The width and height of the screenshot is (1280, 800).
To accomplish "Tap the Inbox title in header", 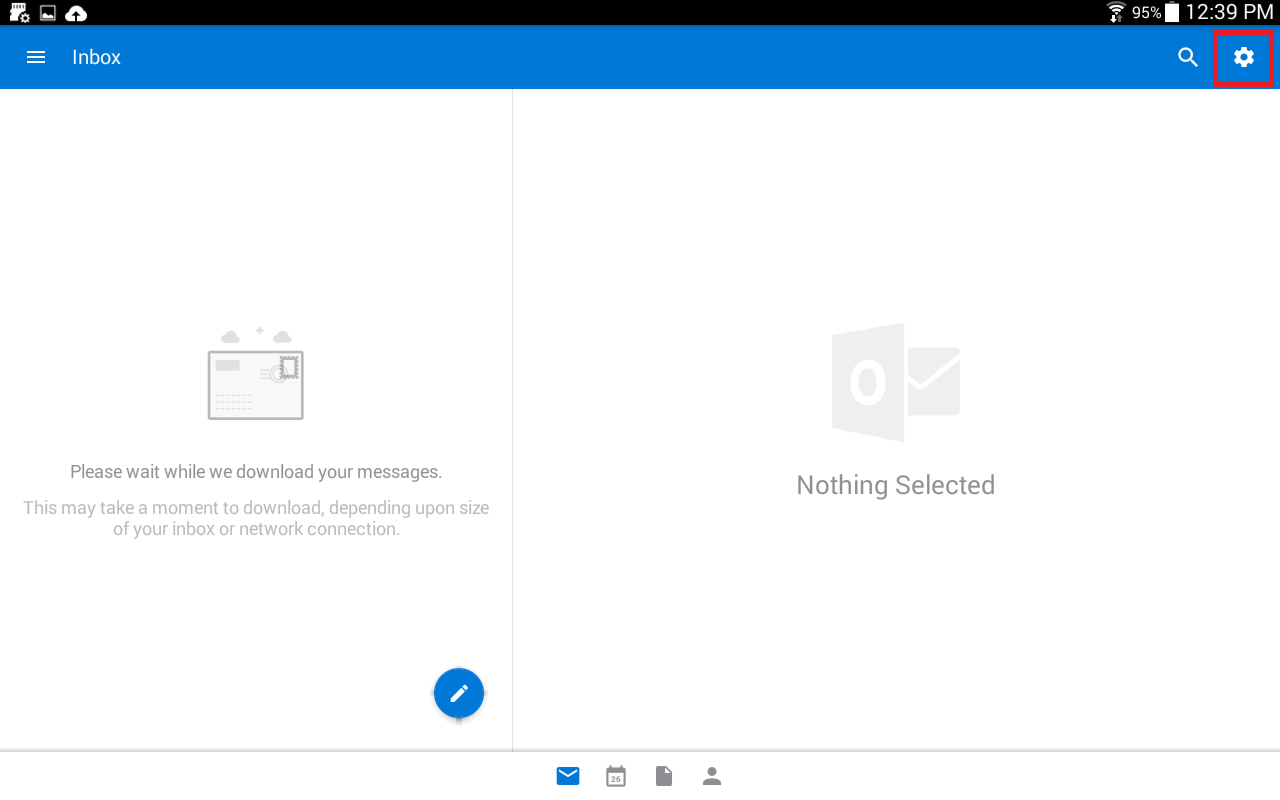I will pyautogui.click(x=96, y=57).
